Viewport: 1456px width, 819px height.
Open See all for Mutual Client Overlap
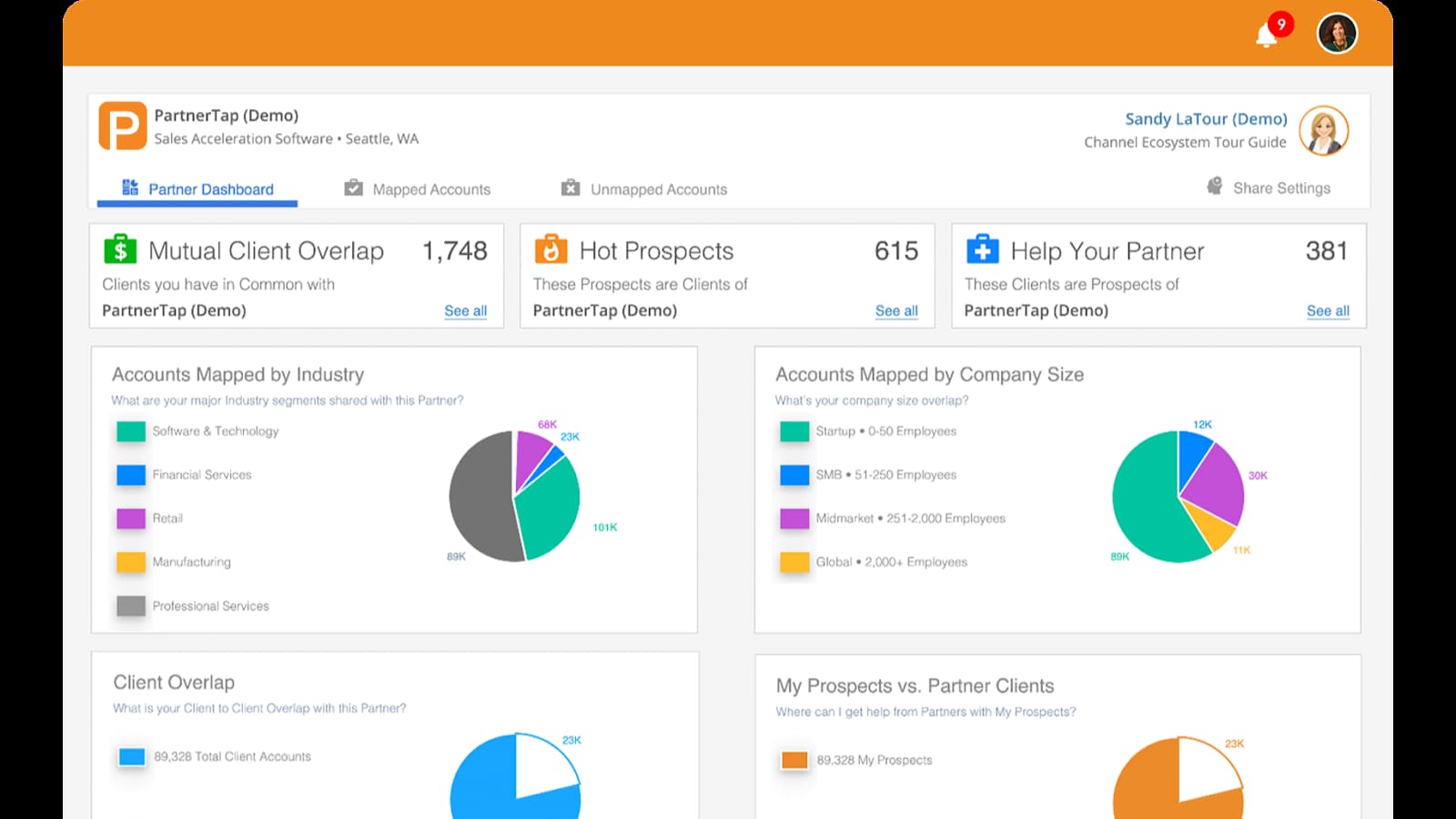pyautogui.click(x=465, y=310)
